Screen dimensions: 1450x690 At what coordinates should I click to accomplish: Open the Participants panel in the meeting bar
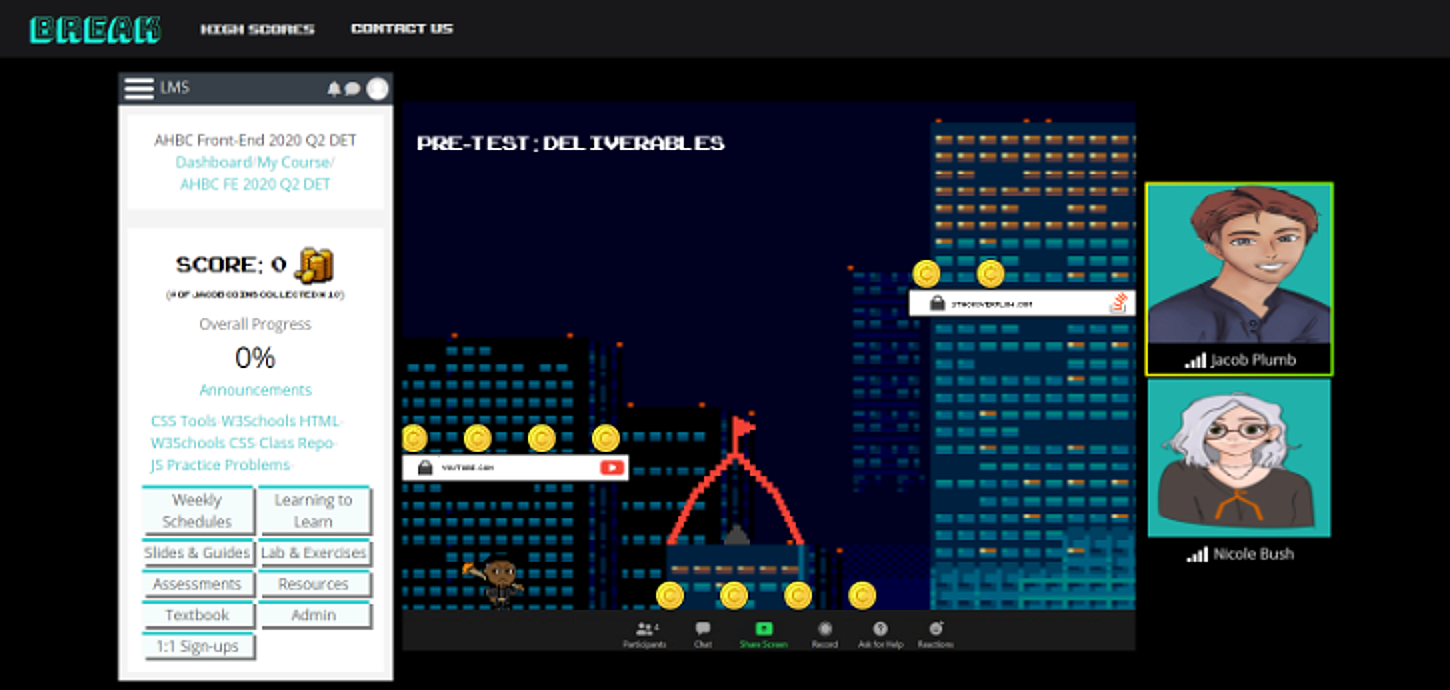645,635
